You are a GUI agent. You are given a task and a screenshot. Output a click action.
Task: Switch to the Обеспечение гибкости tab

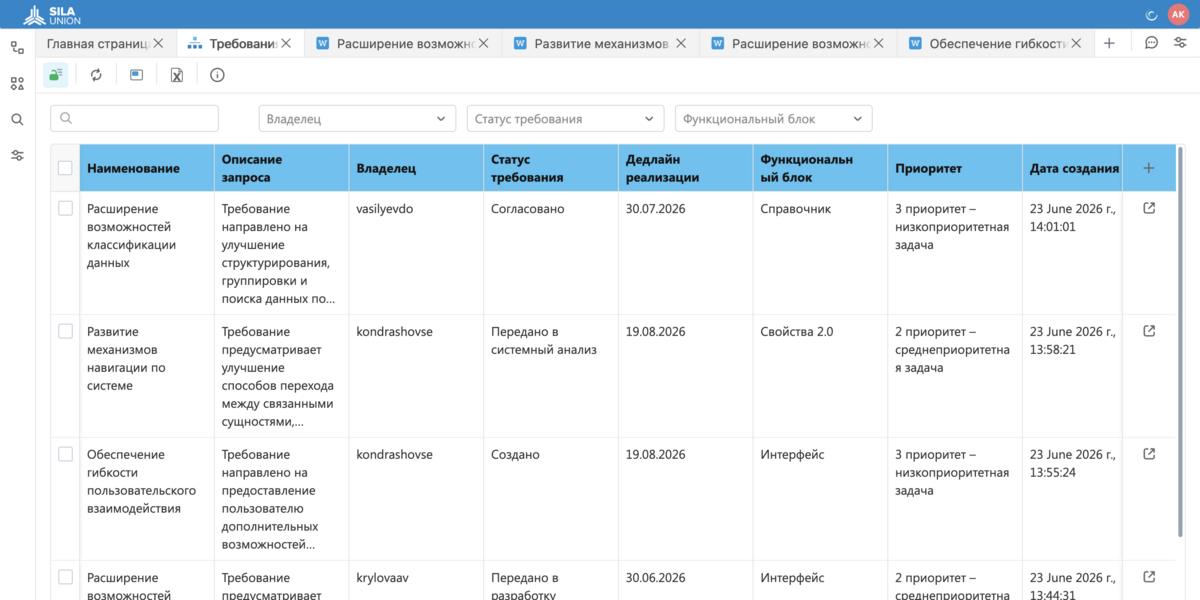(x=996, y=43)
